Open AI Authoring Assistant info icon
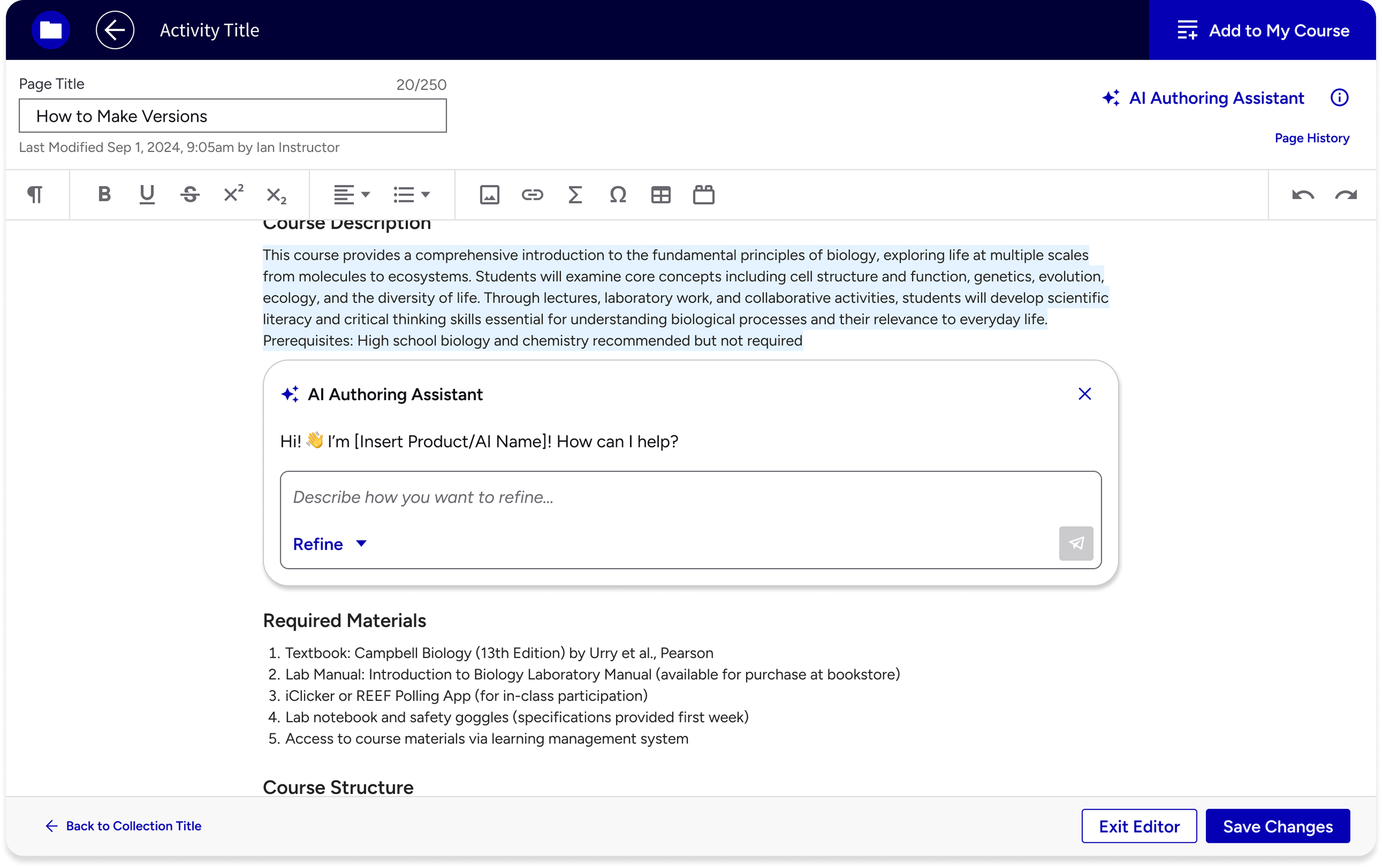Viewport: 1382px width, 868px height. [x=1340, y=98]
